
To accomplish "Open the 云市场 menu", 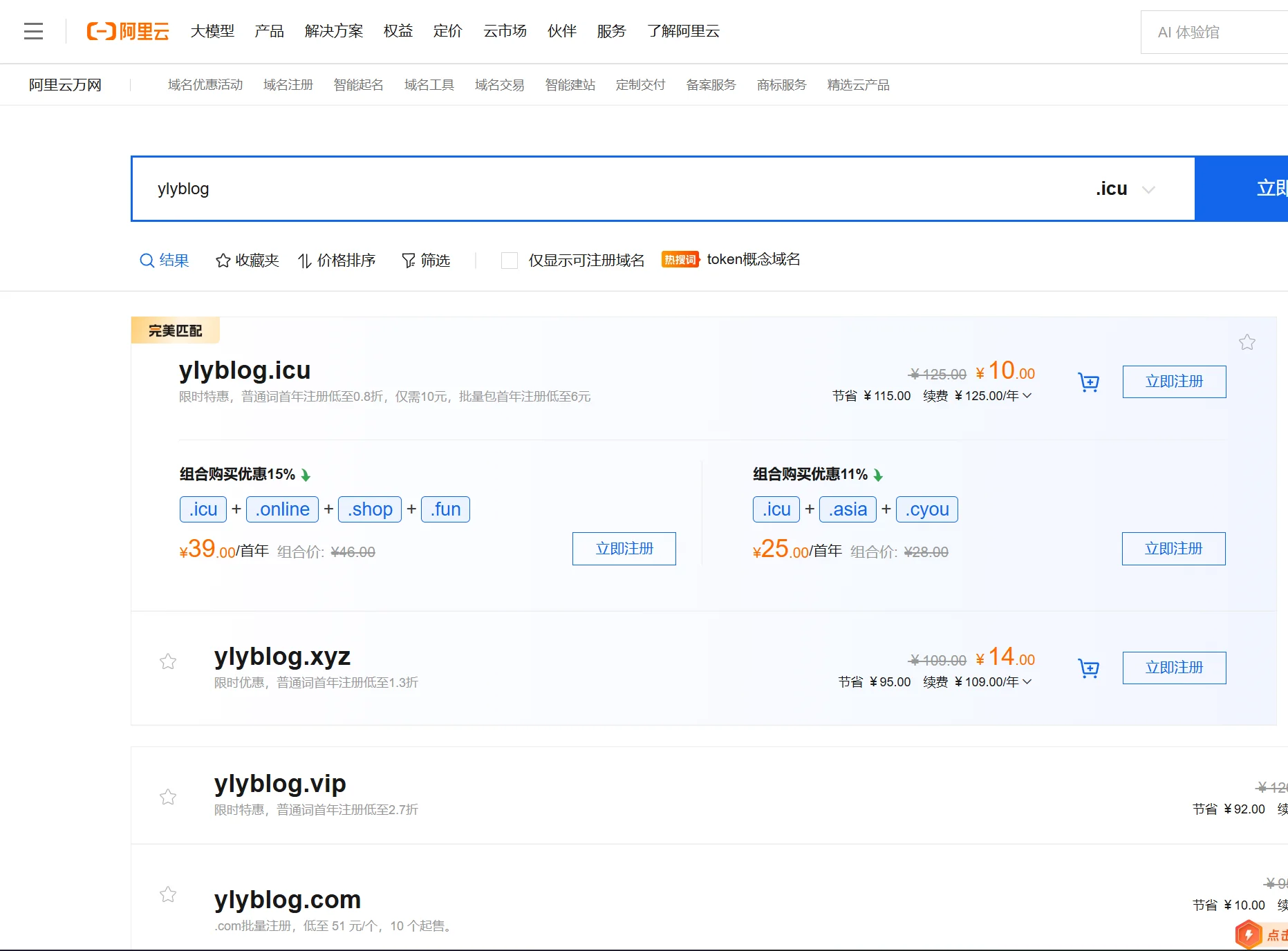I will tap(505, 31).
